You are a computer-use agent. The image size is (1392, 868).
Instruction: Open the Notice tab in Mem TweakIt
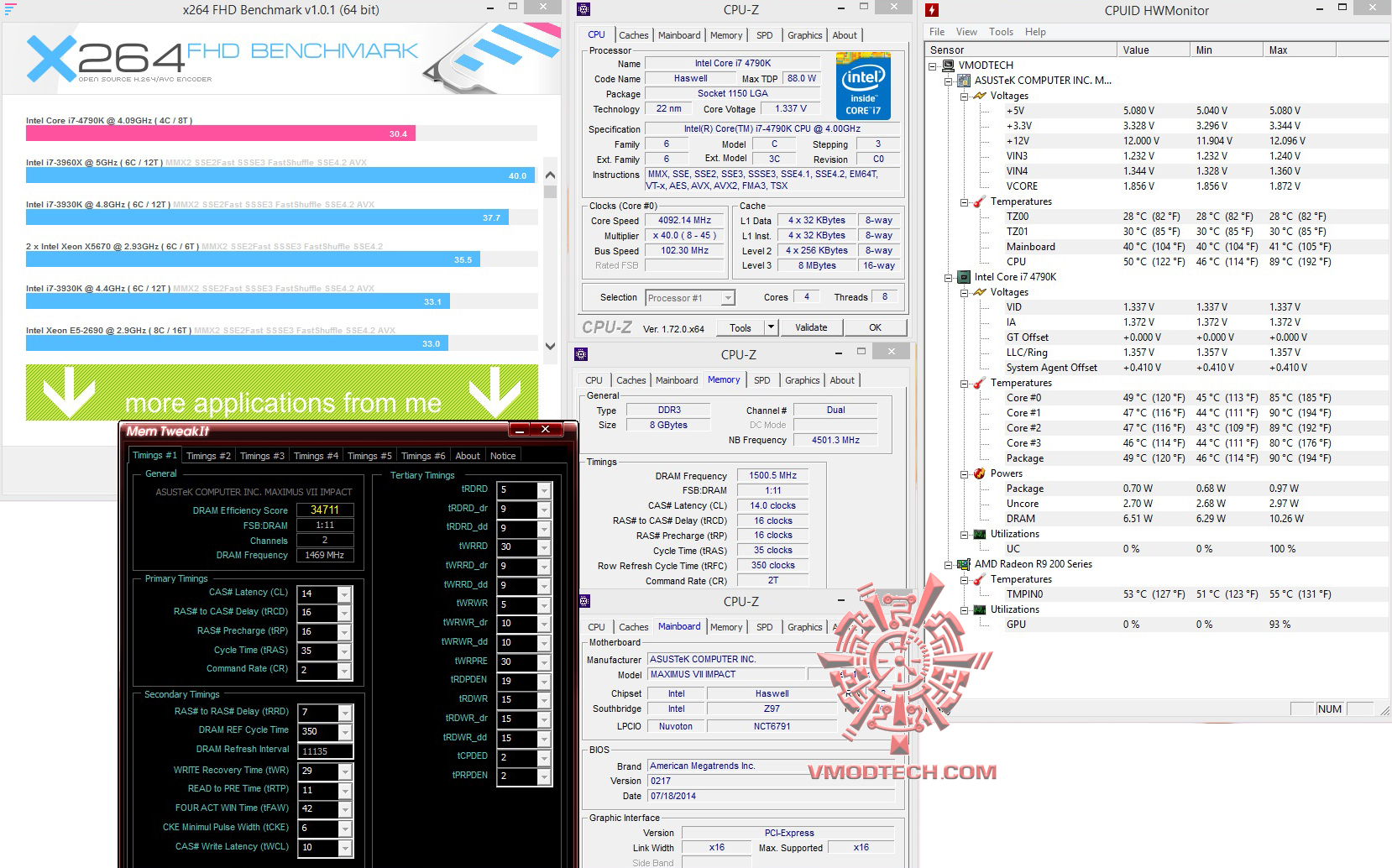pos(503,456)
